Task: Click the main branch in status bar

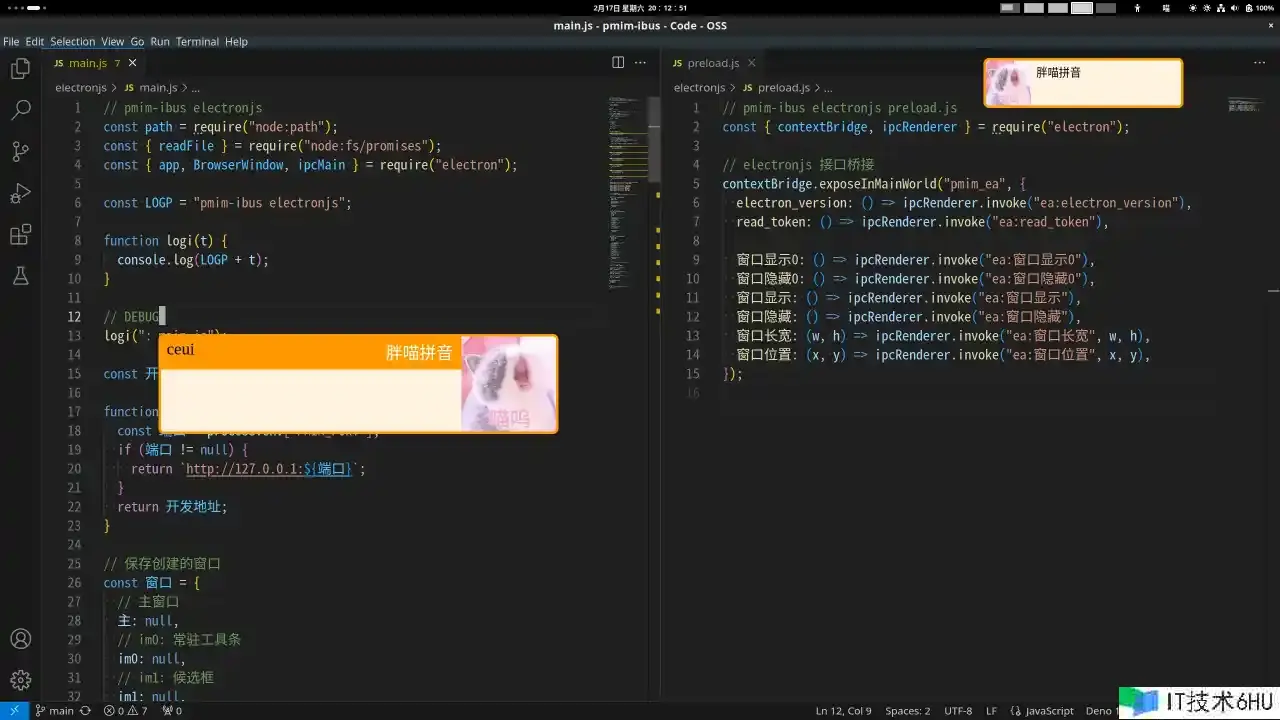Action: coord(54,711)
